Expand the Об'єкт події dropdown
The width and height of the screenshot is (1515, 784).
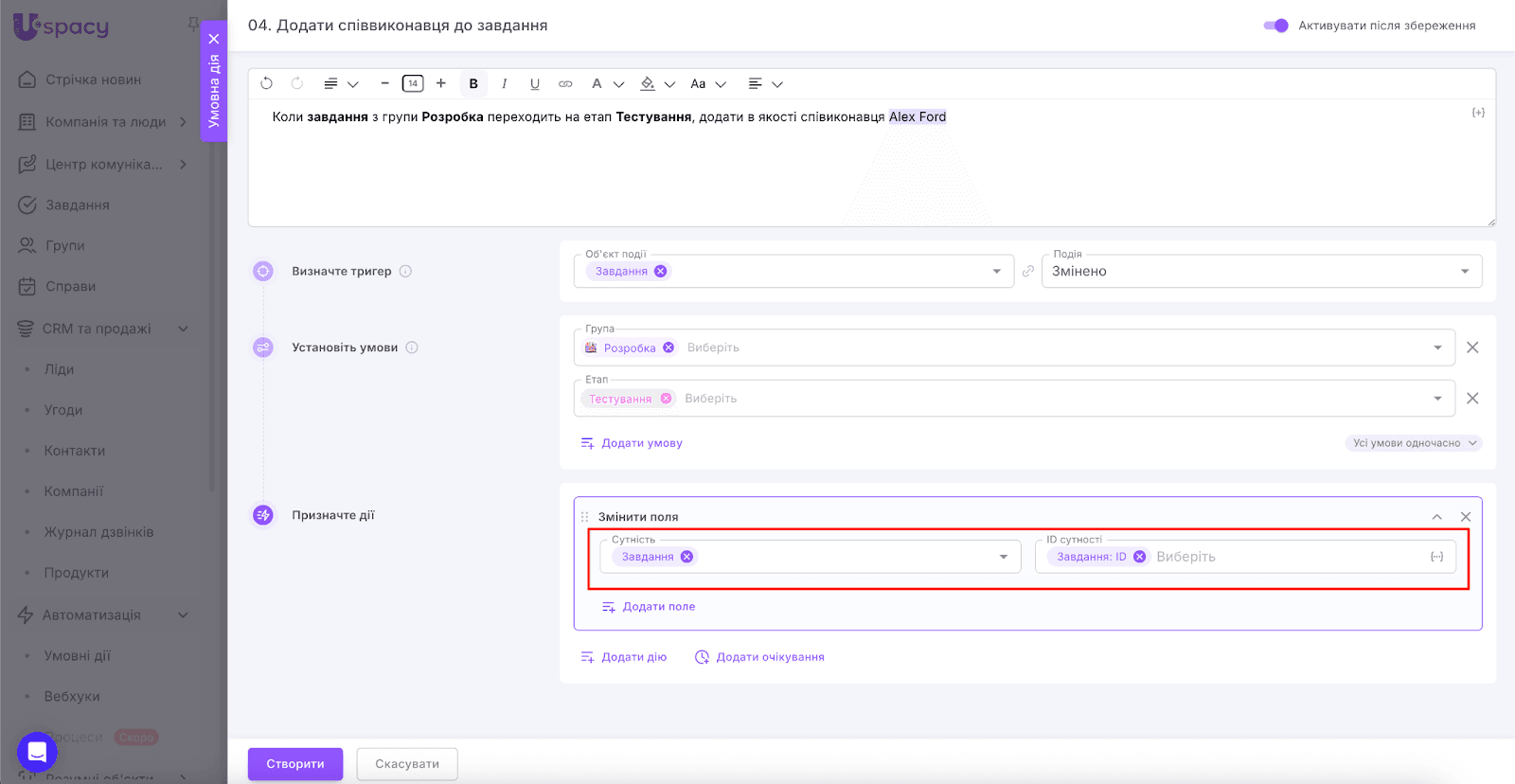(x=996, y=272)
